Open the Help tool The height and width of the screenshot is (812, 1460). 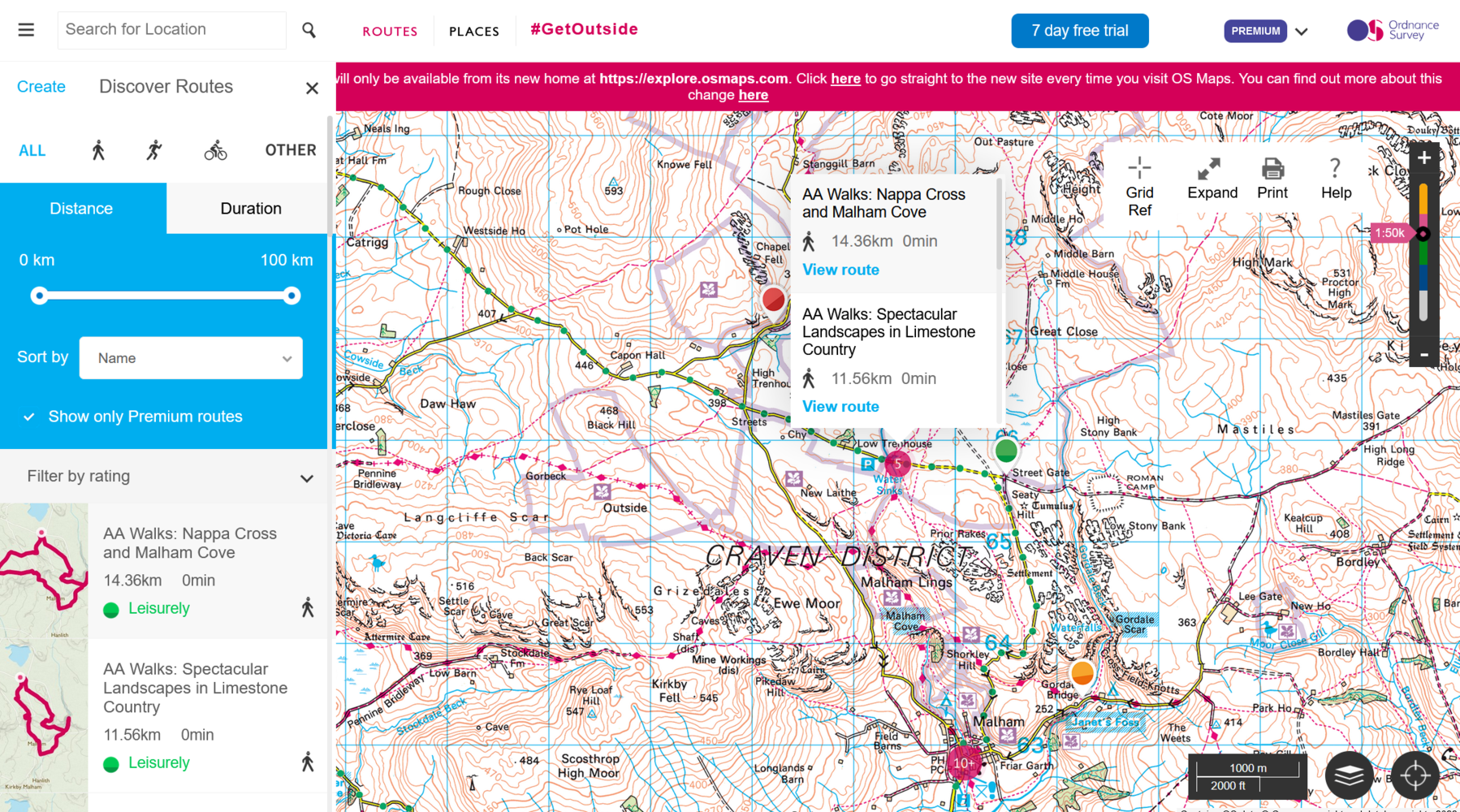(x=1336, y=179)
